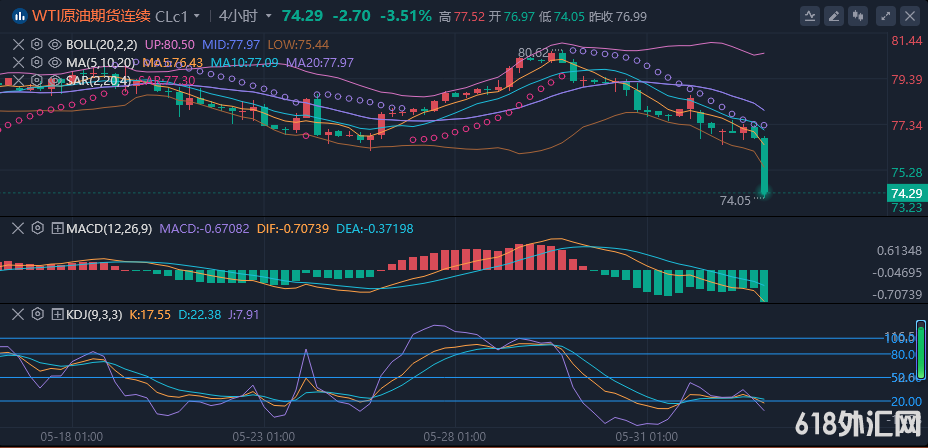Enter fullscreen chart mode
The image size is (928, 448).
click(884, 16)
